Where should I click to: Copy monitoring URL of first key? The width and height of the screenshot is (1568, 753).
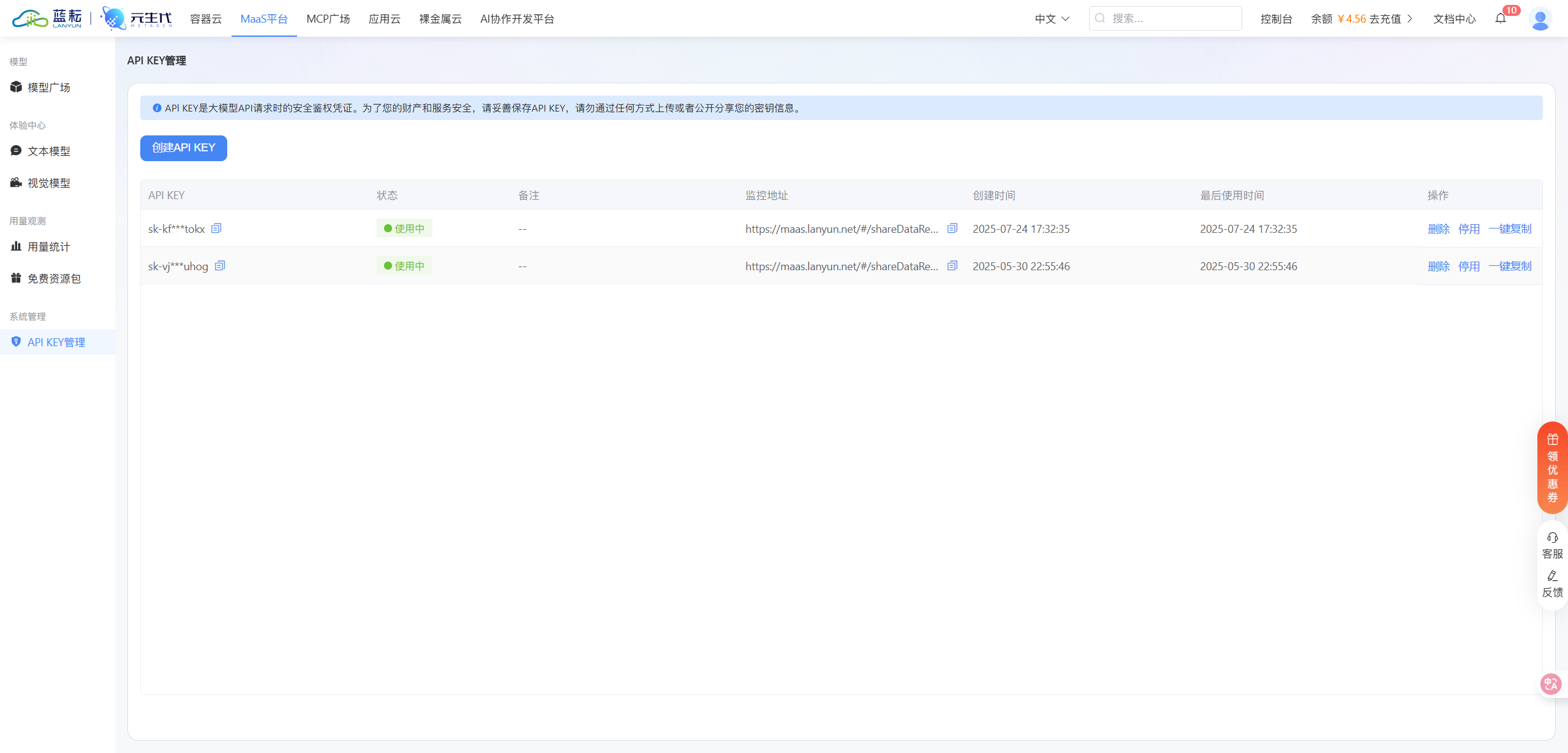(x=952, y=229)
